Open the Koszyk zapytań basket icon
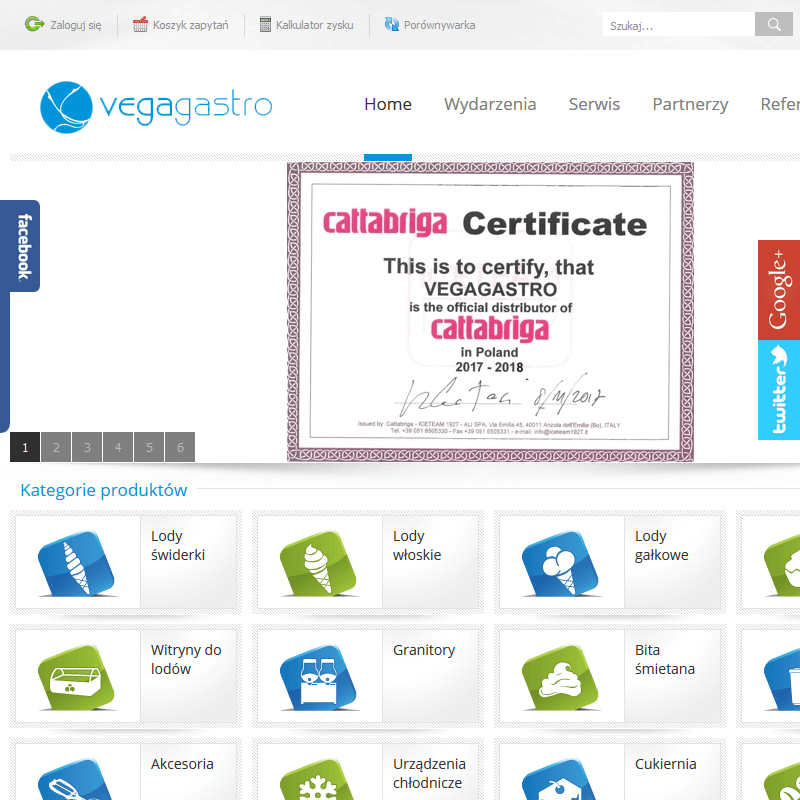Image resolution: width=800 pixels, height=800 pixels. click(x=140, y=24)
